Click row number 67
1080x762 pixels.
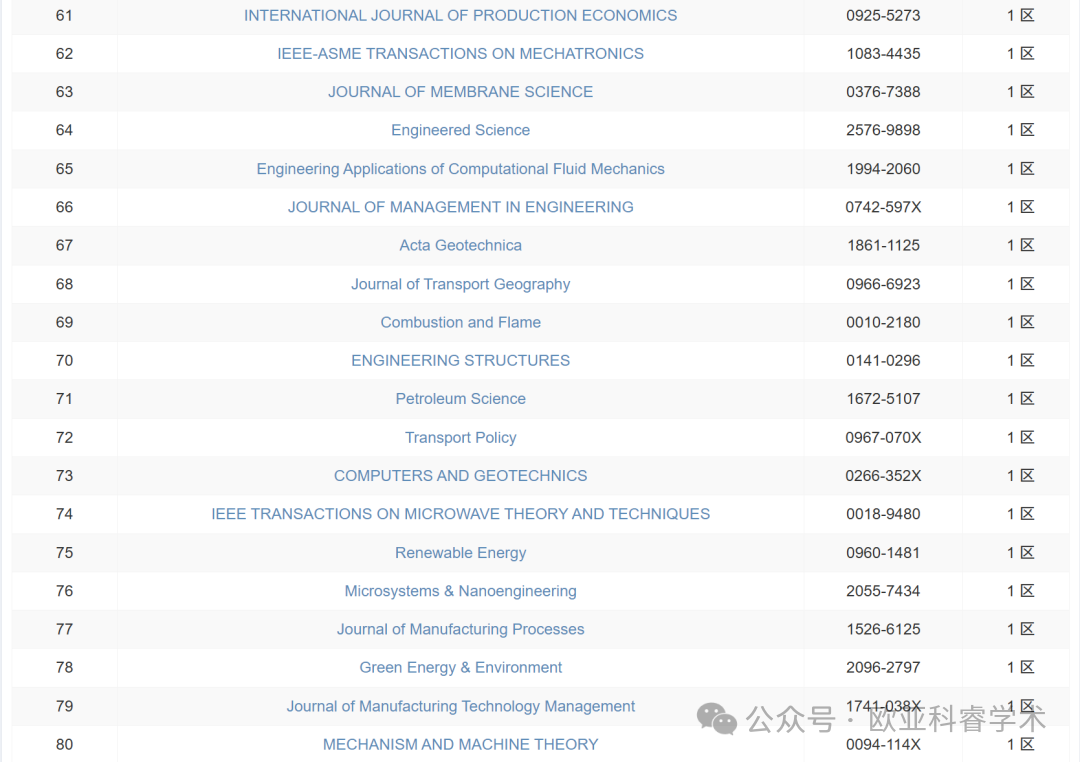64,245
